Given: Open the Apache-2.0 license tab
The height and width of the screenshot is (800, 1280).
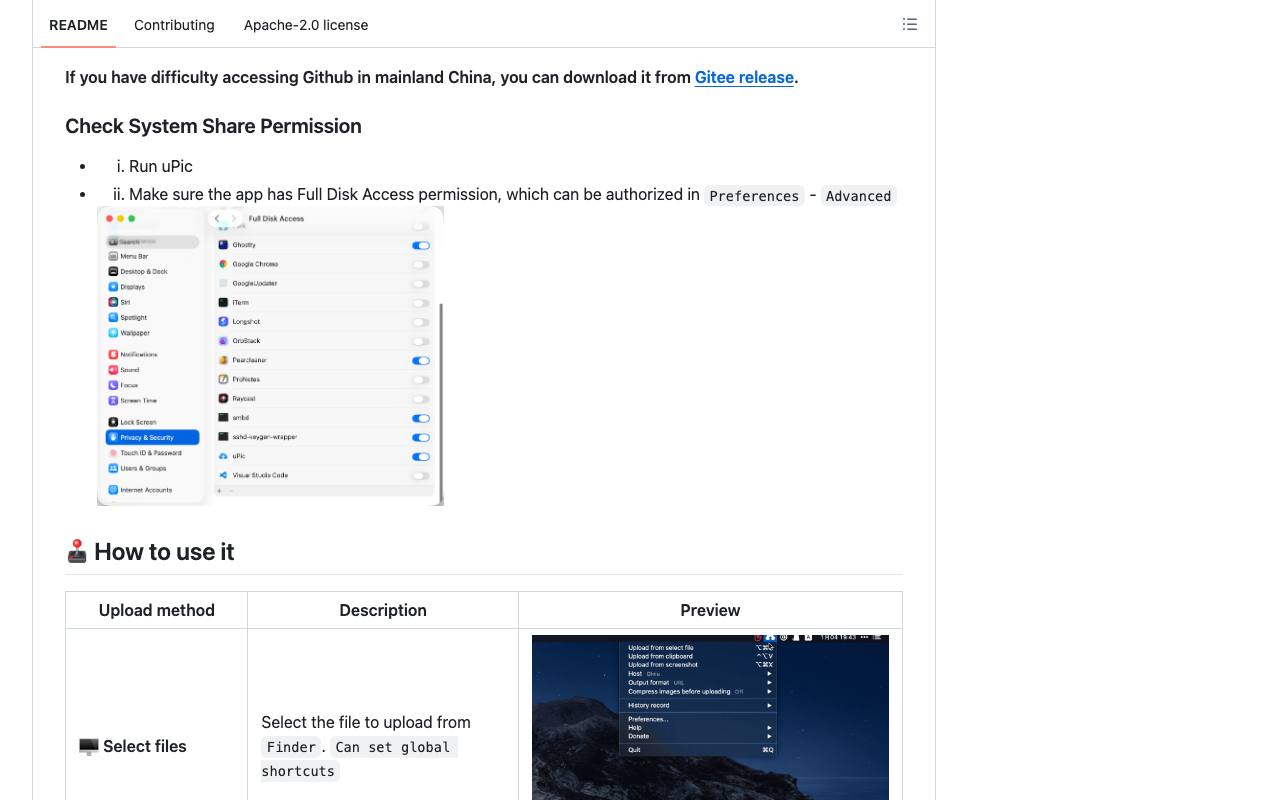Looking at the screenshot, I should (306, 25).
